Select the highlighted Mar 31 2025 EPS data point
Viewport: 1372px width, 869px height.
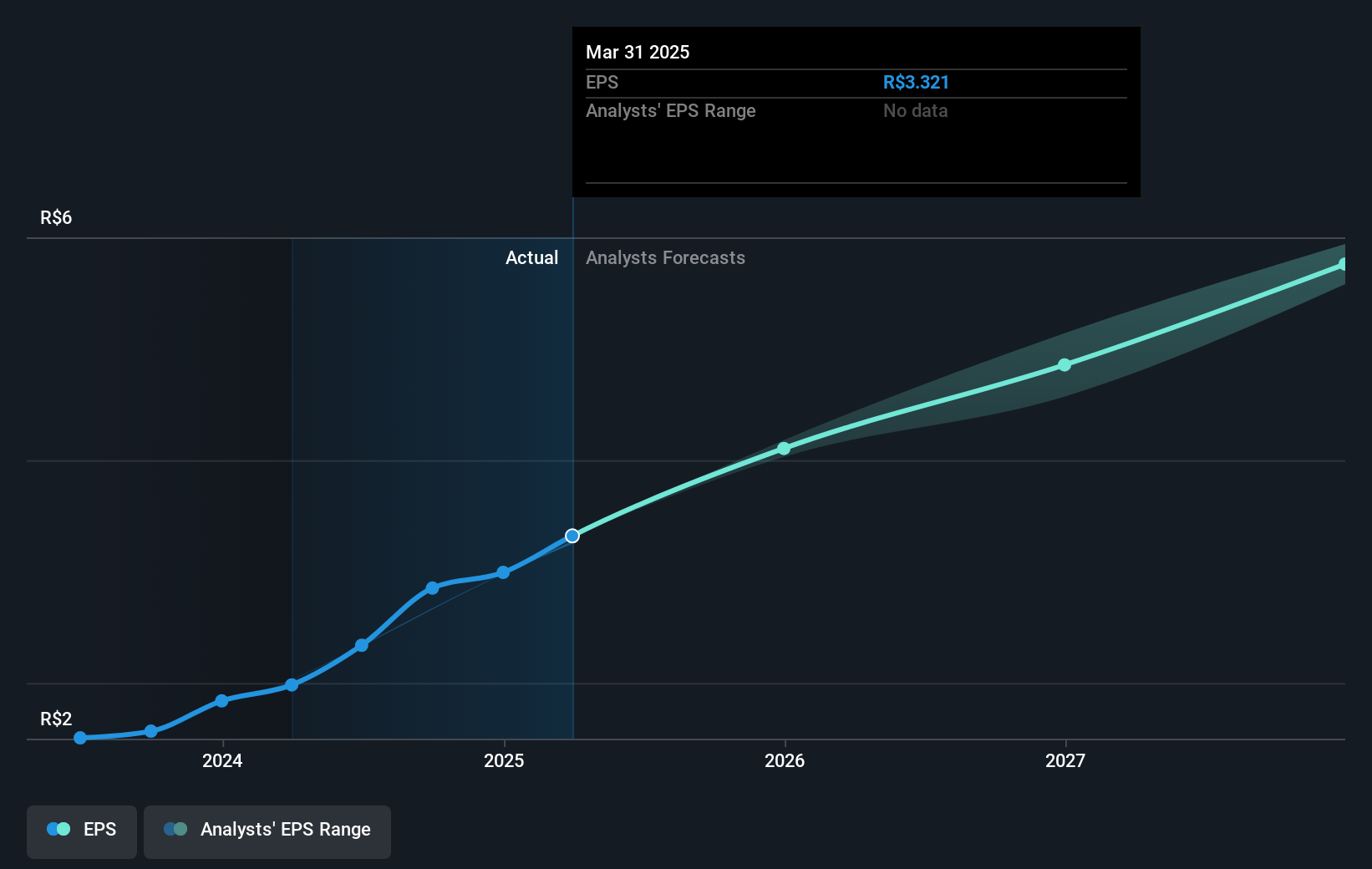(x=572, y=536)
